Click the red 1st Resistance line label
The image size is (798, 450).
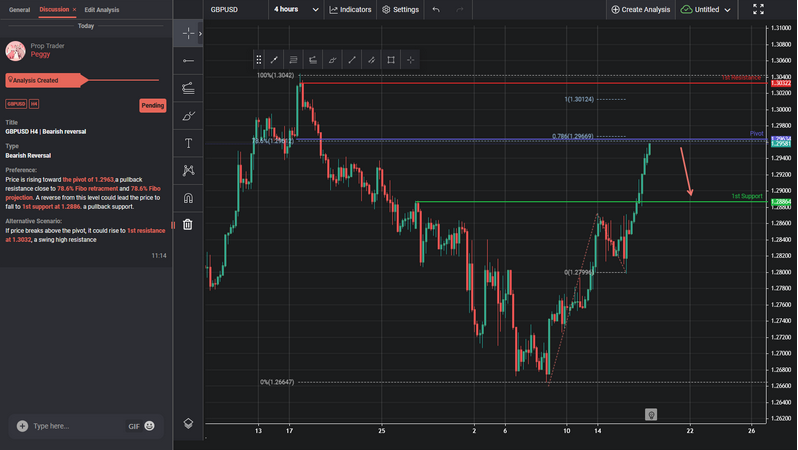click(741, 77)
